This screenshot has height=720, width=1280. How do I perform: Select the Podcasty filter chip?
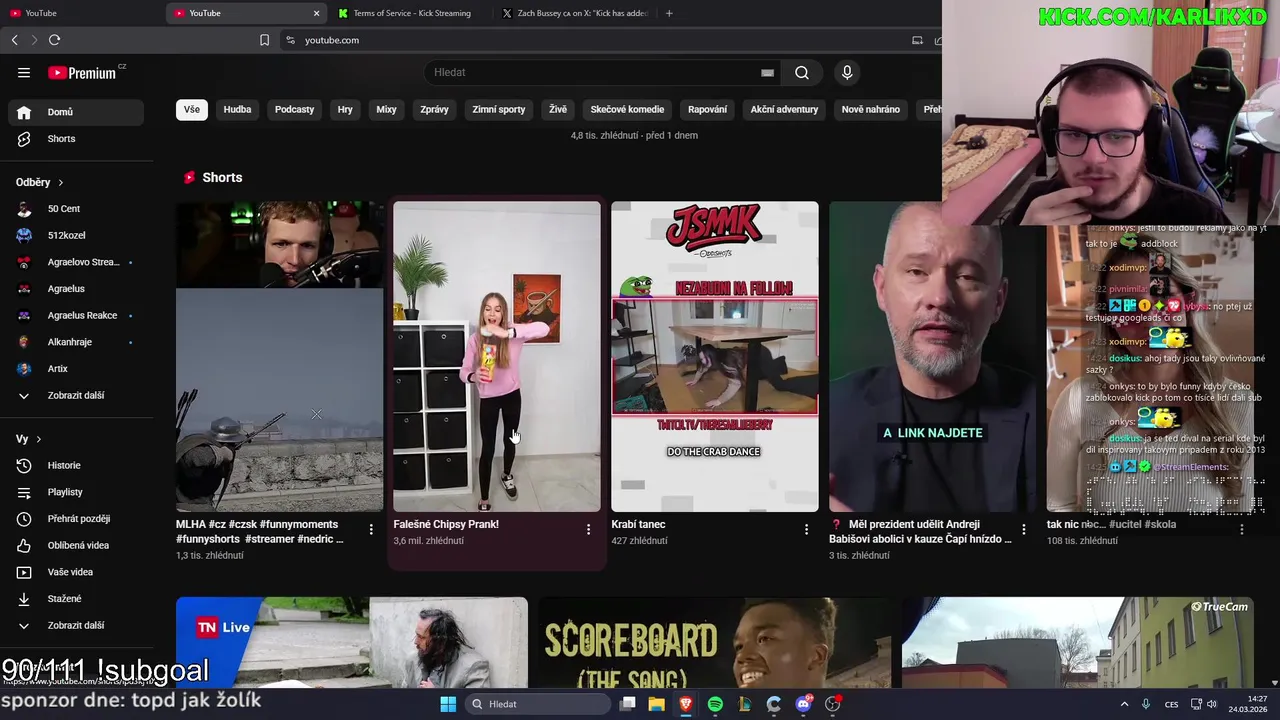pyautogui.click(x=294, y=109)
